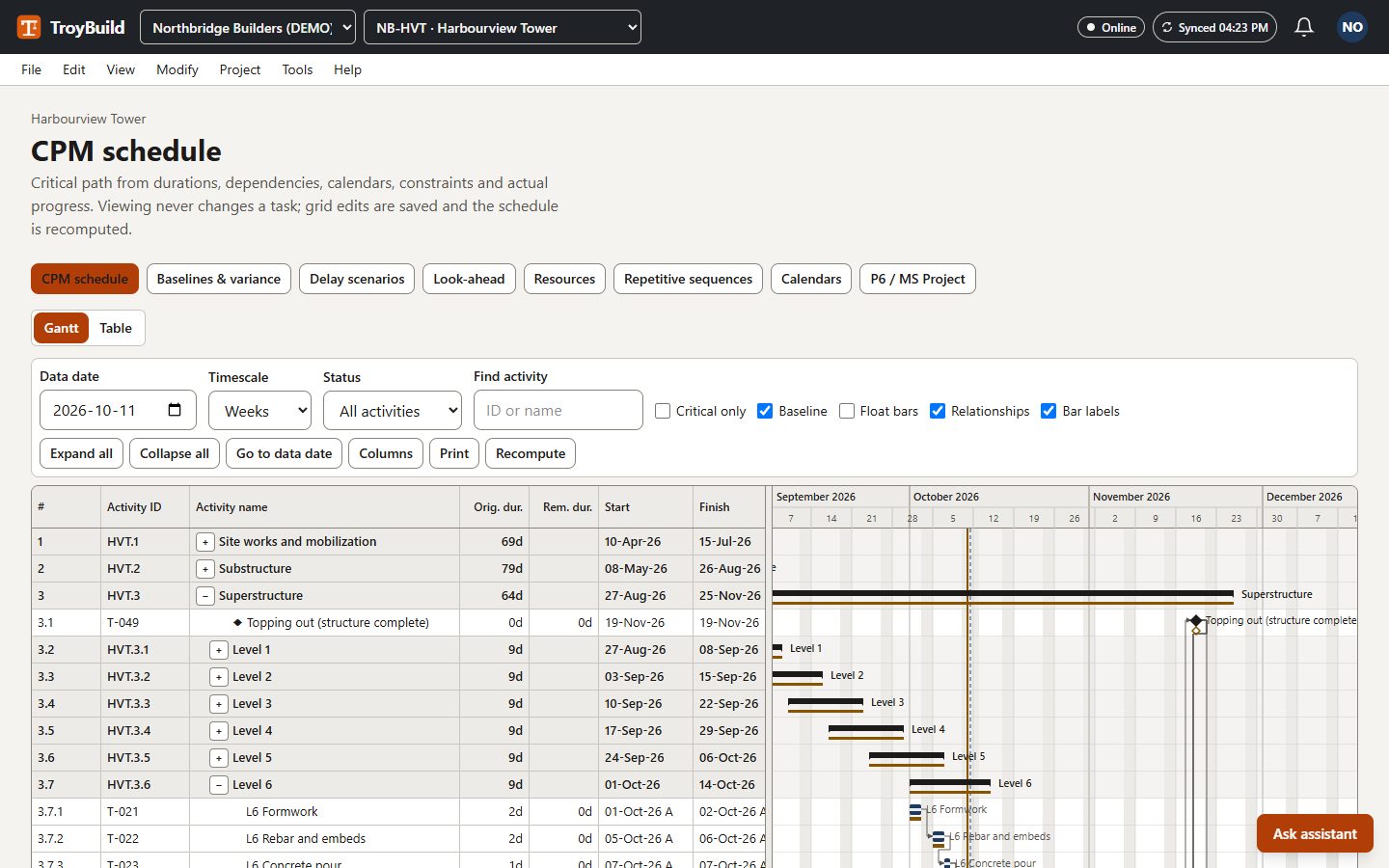Collapse the Level 6 row

[219, 785]
